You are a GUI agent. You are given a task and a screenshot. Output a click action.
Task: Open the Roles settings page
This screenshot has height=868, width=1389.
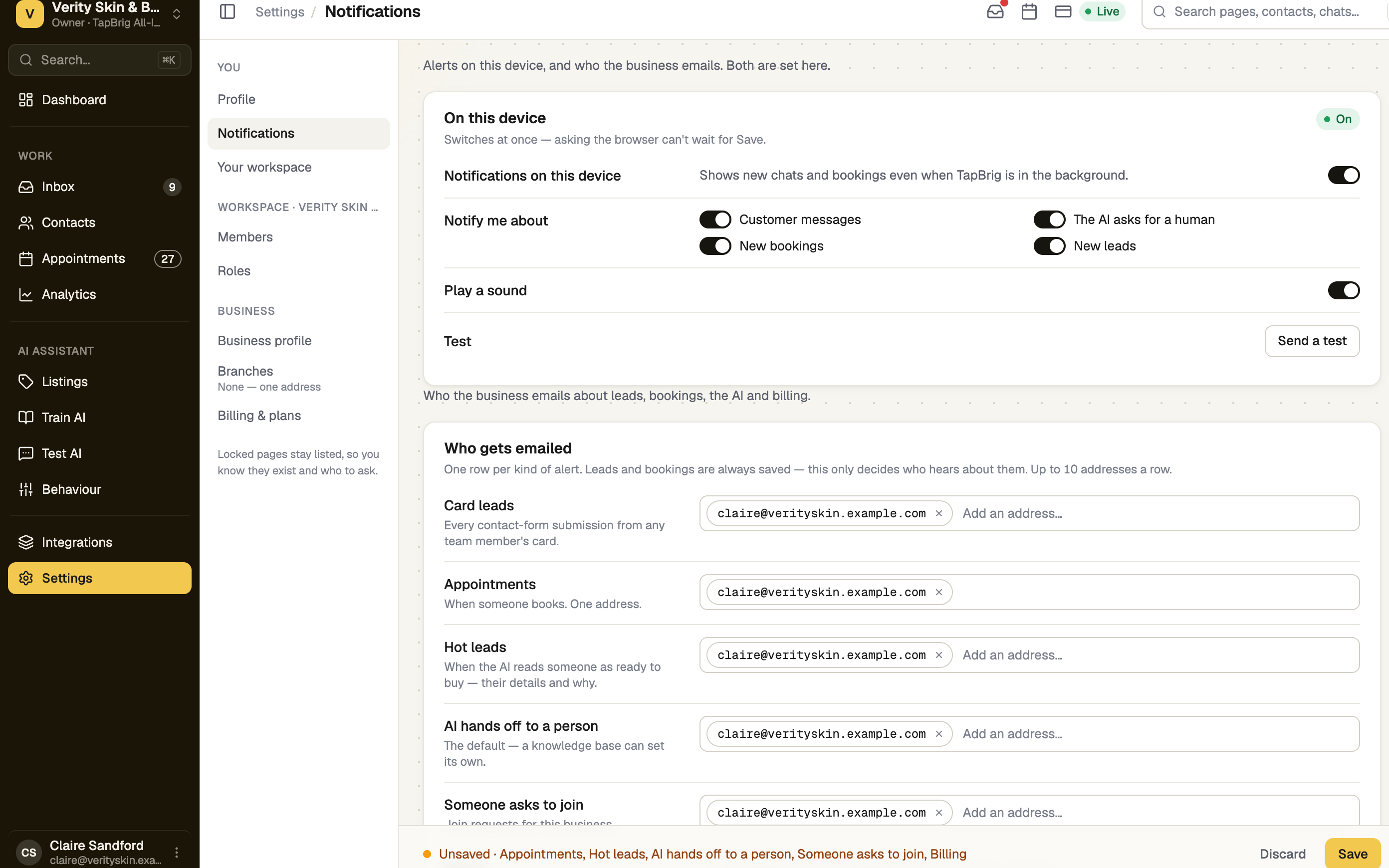[x=298, y=271]
